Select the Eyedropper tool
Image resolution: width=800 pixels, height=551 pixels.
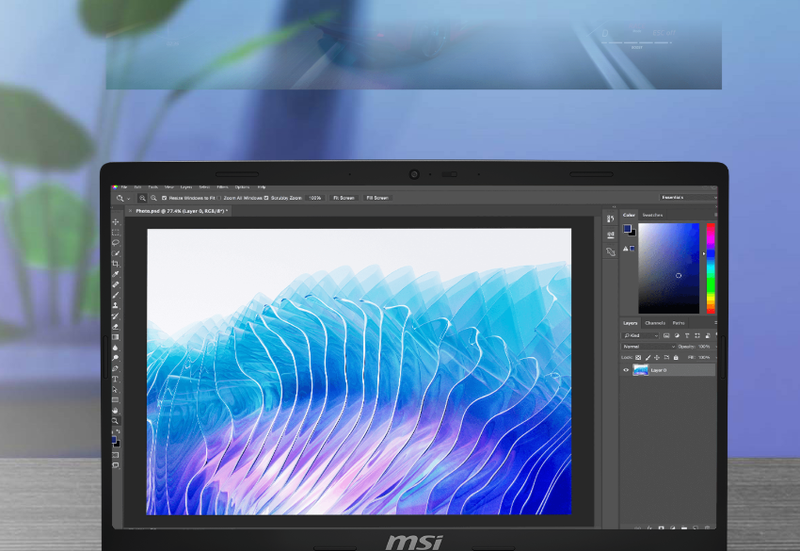(116, 274)
